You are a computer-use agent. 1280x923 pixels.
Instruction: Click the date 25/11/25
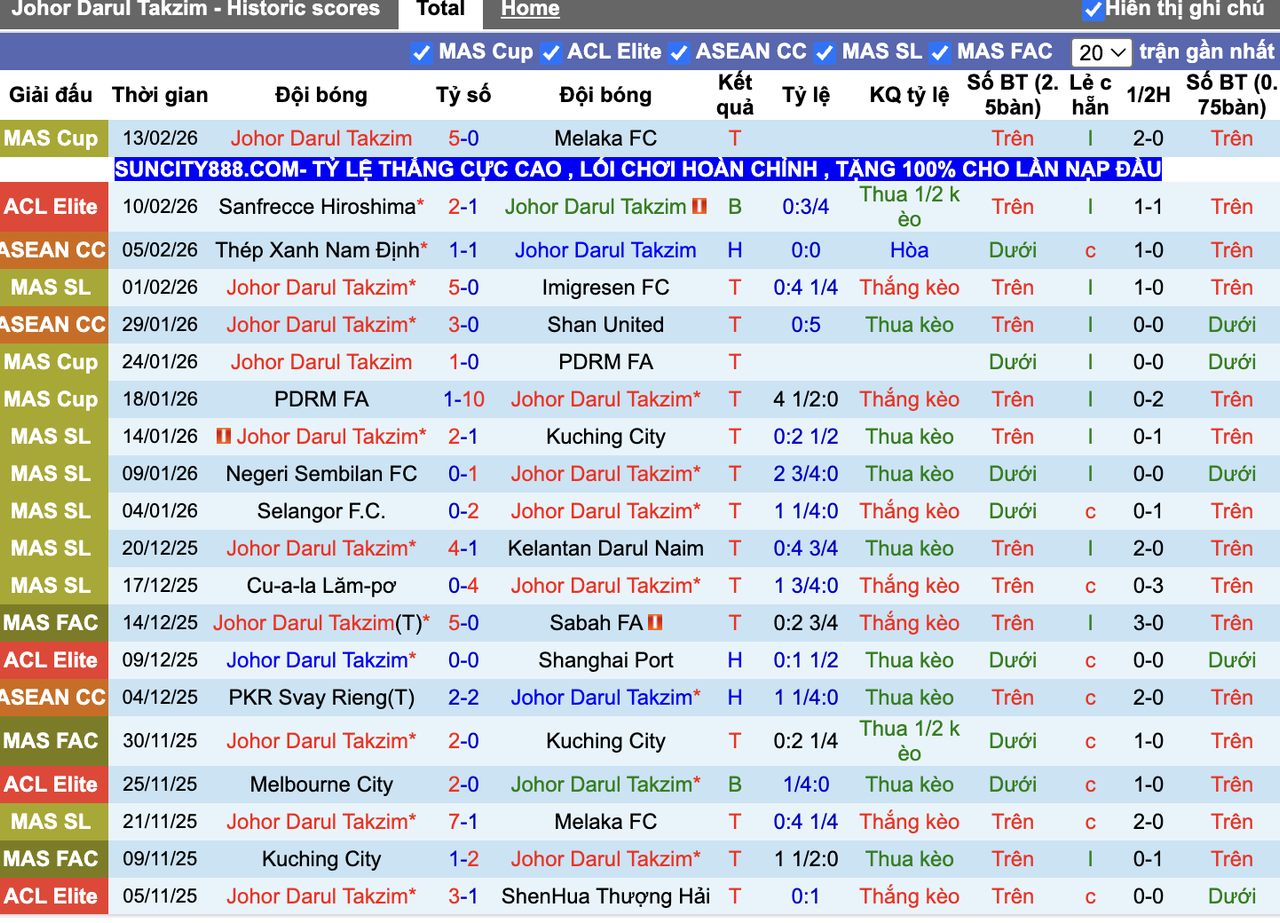pyautogui.click(x=160, y=784)
